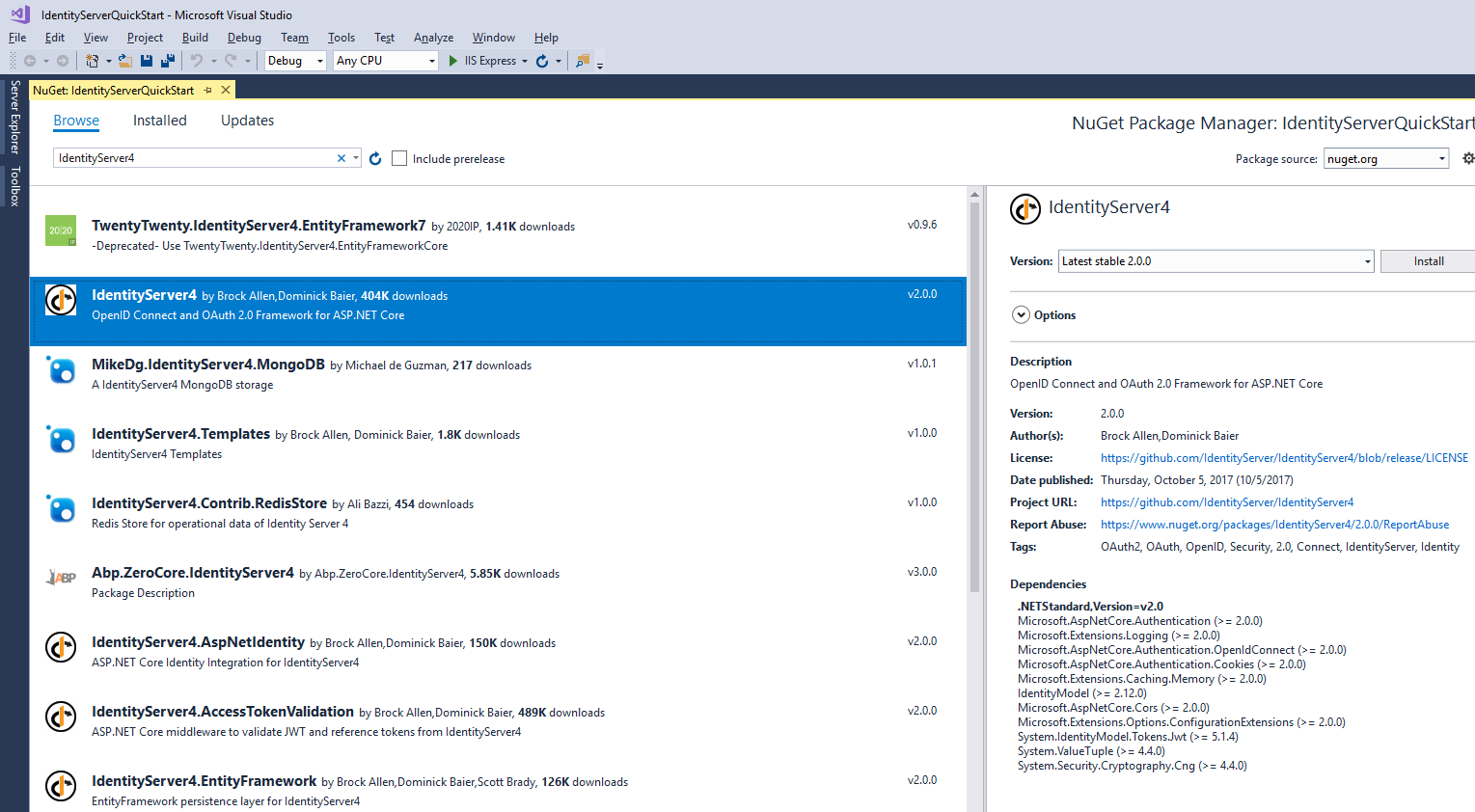Click the Undo toolbar icon
The image size is (1475, 812).
point(197,61)
